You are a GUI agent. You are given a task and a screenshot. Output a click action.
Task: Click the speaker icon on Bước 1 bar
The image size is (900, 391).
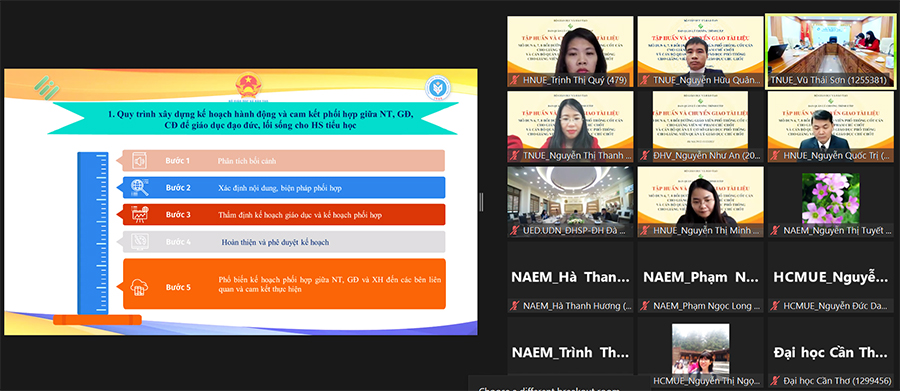pyautogui.click(x=140, y=161)
